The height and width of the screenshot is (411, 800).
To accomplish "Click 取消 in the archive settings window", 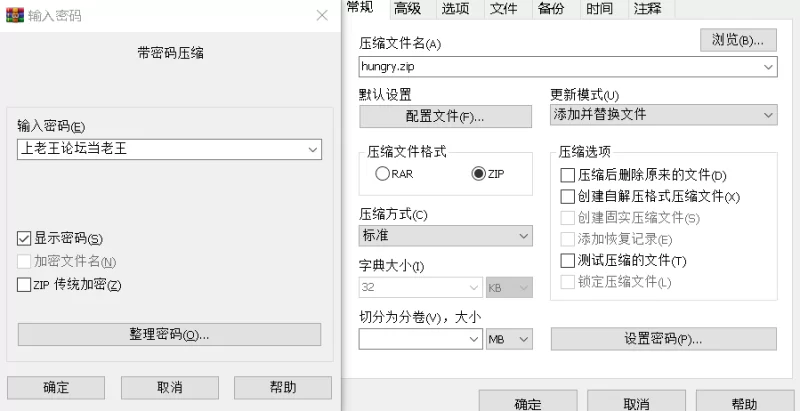I will pyautogui.click(x=636, y=401).
